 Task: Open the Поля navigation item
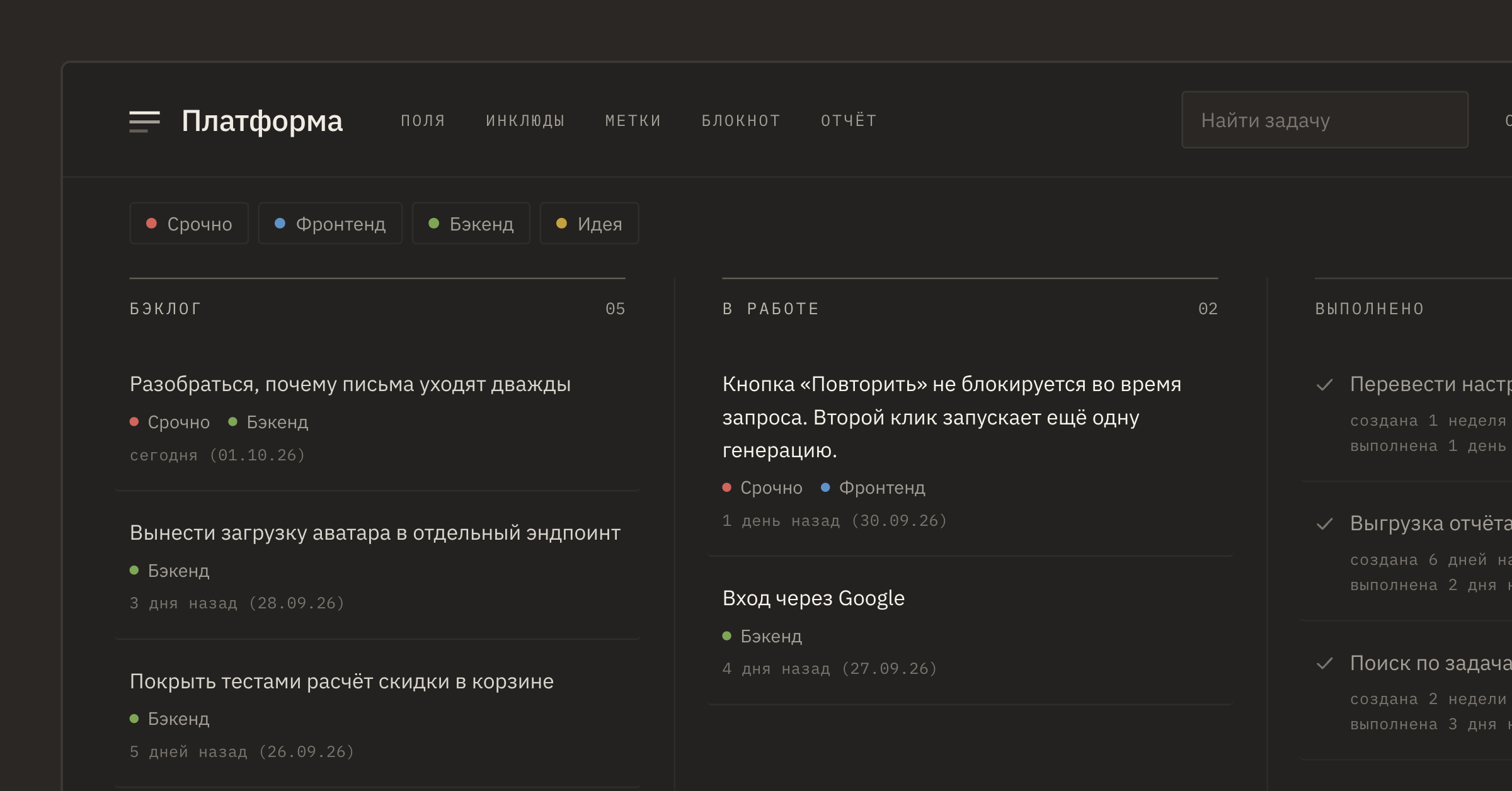coord(423,120)
